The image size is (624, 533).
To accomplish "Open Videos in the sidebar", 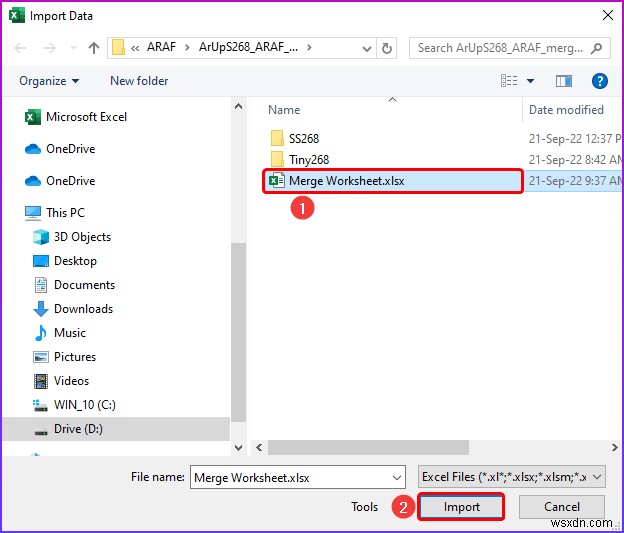I will click(61, 381).
